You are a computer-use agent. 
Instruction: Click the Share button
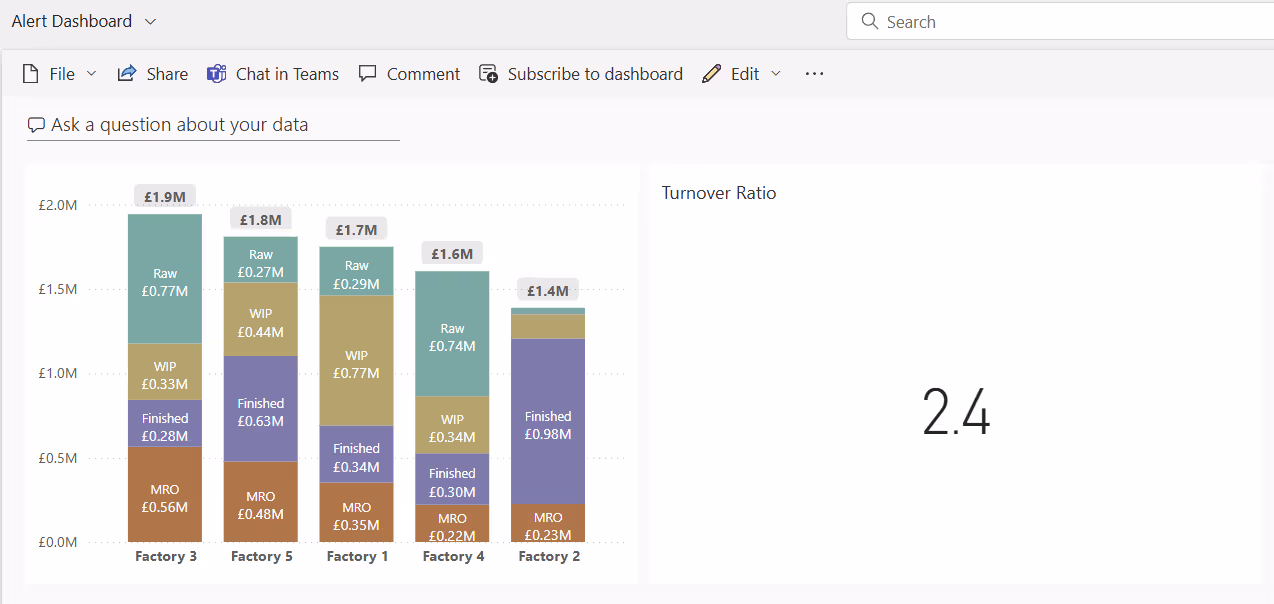pyautogui.click(x=152, y=74)
